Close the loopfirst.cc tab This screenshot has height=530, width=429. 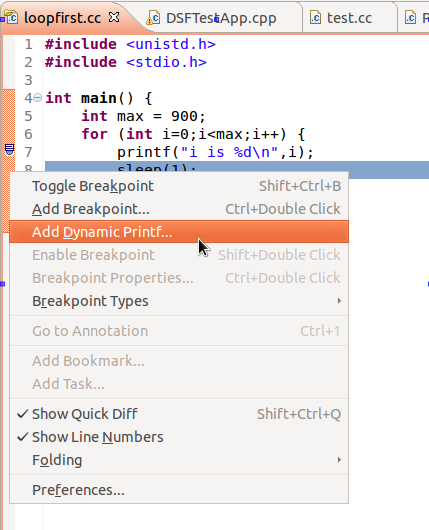tap(114, 17)
